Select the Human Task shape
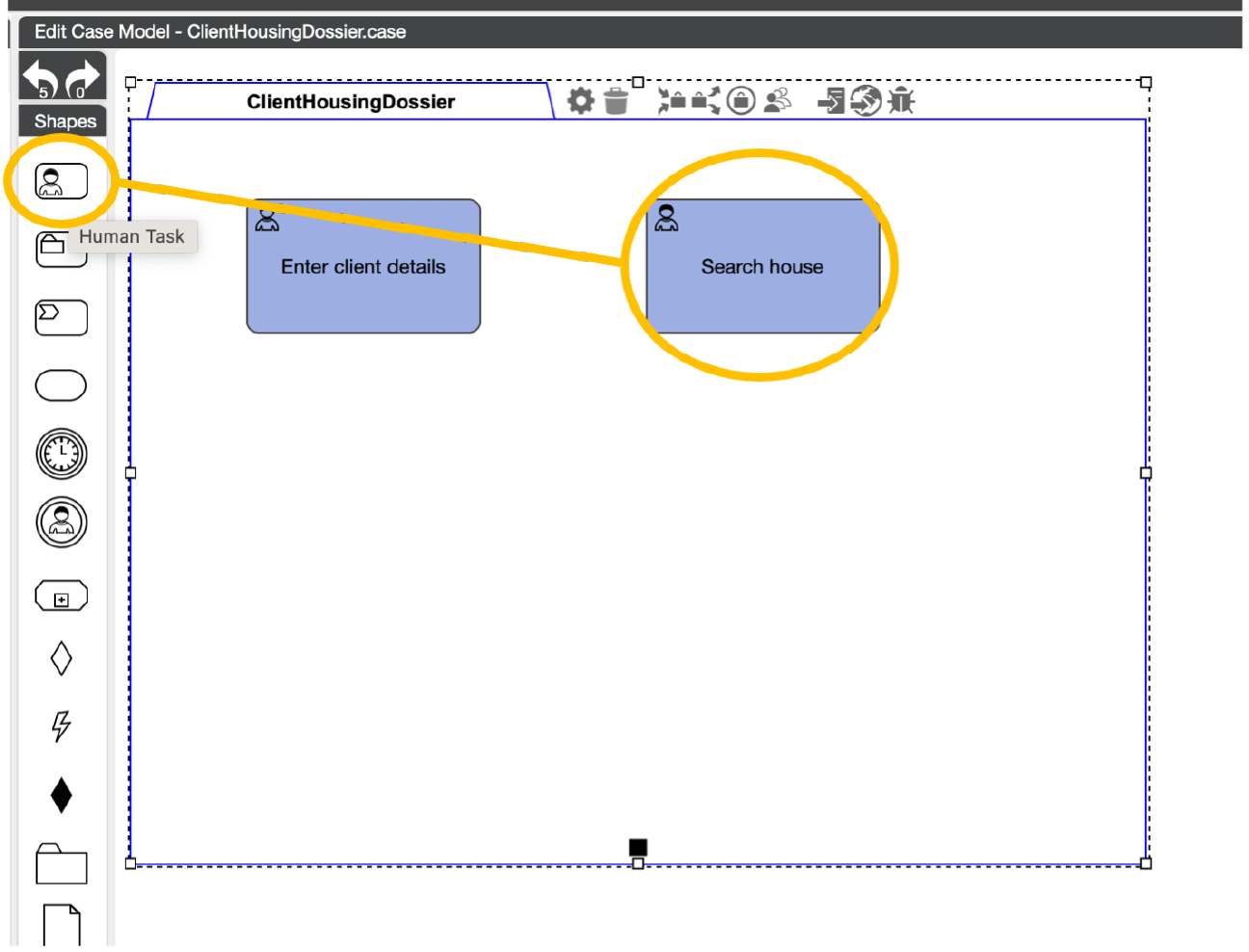The width and height of the screenshot is (1249, 952). (x=61, y=181)
